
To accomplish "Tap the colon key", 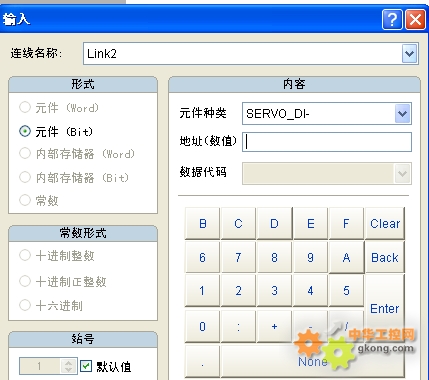I will (x=238, y=326).
